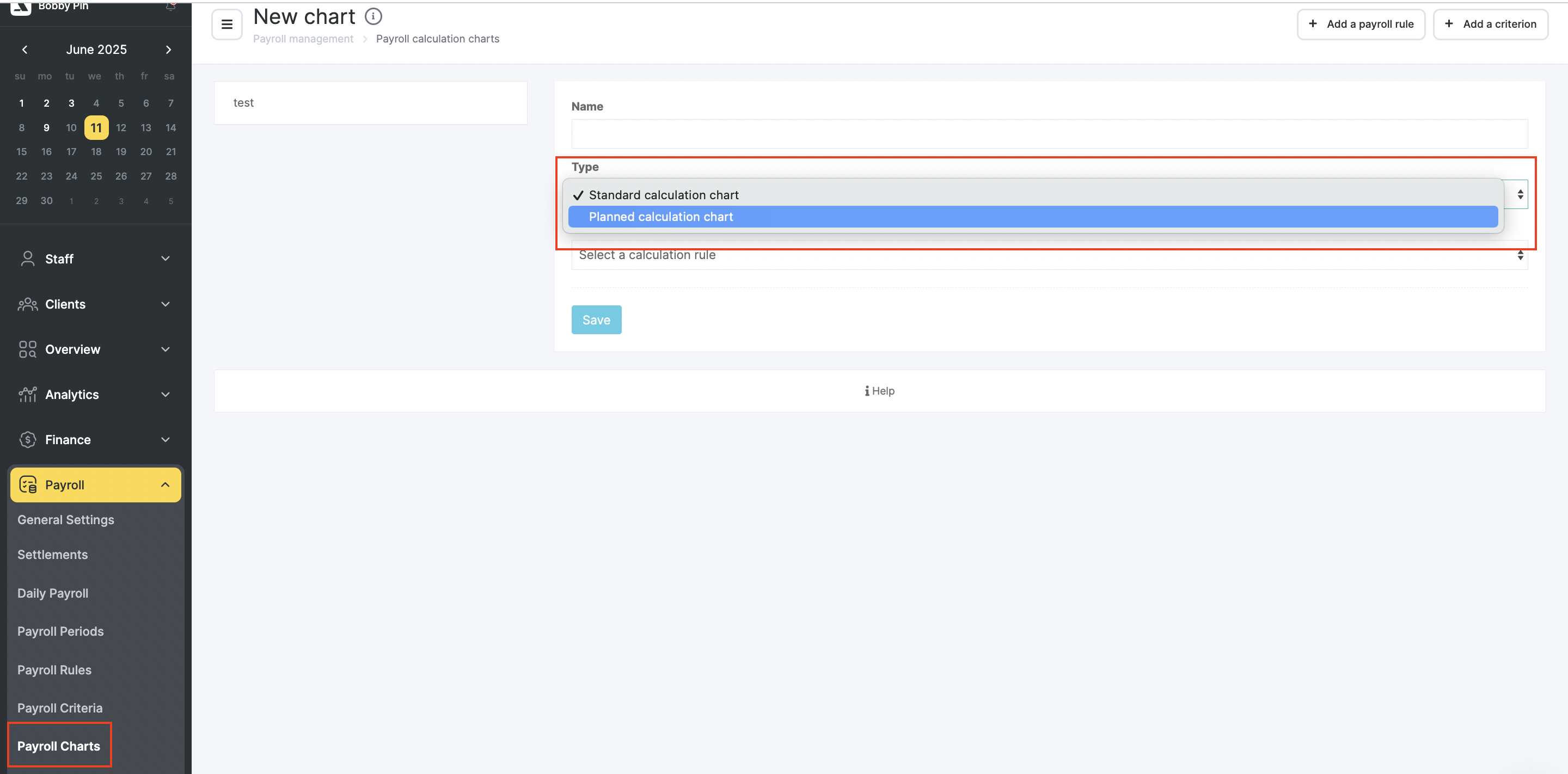Go to next month in calendar
1568x774 pixels.
tap(169, 50)
